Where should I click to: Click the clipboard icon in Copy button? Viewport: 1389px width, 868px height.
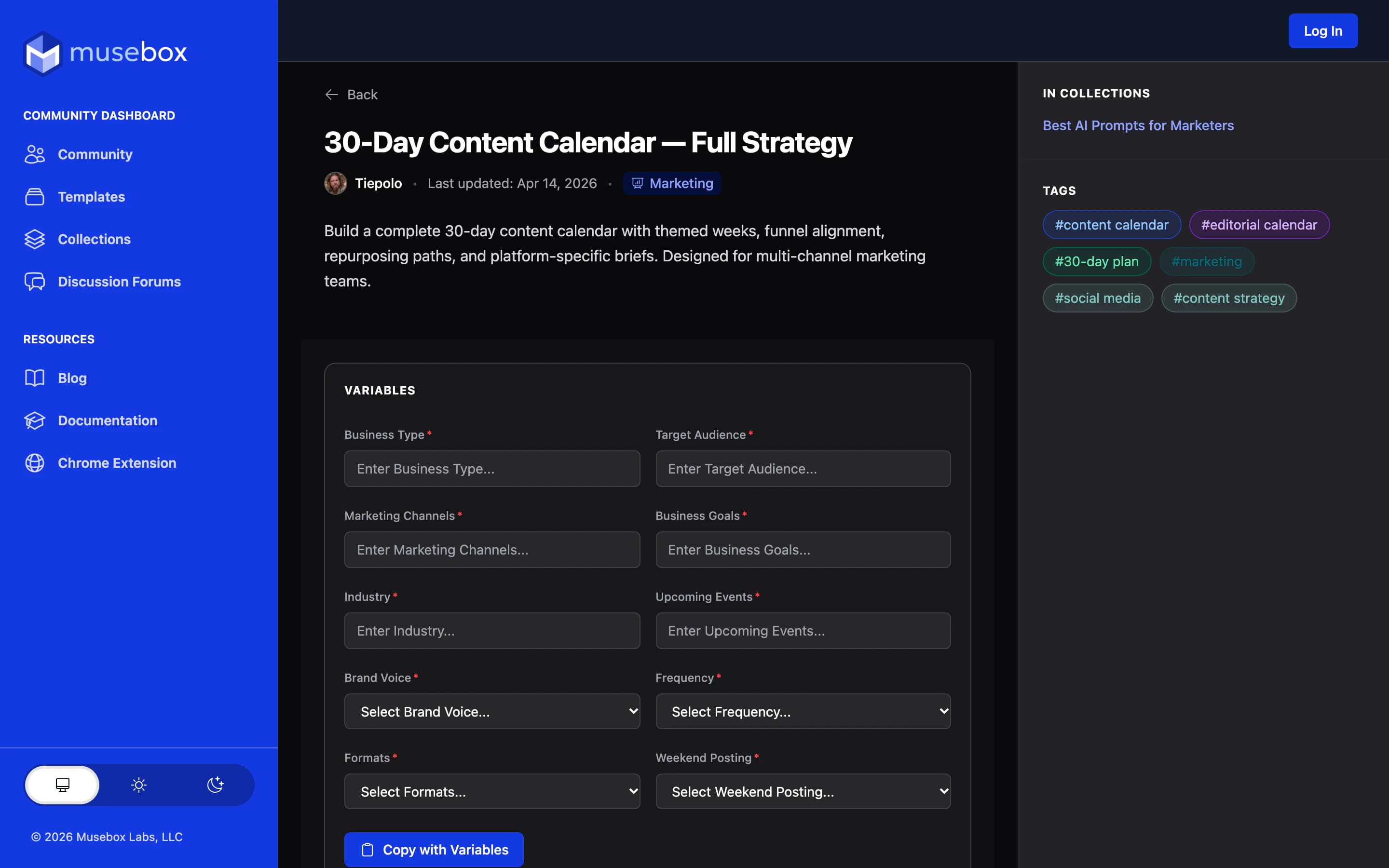click(368, 850)
